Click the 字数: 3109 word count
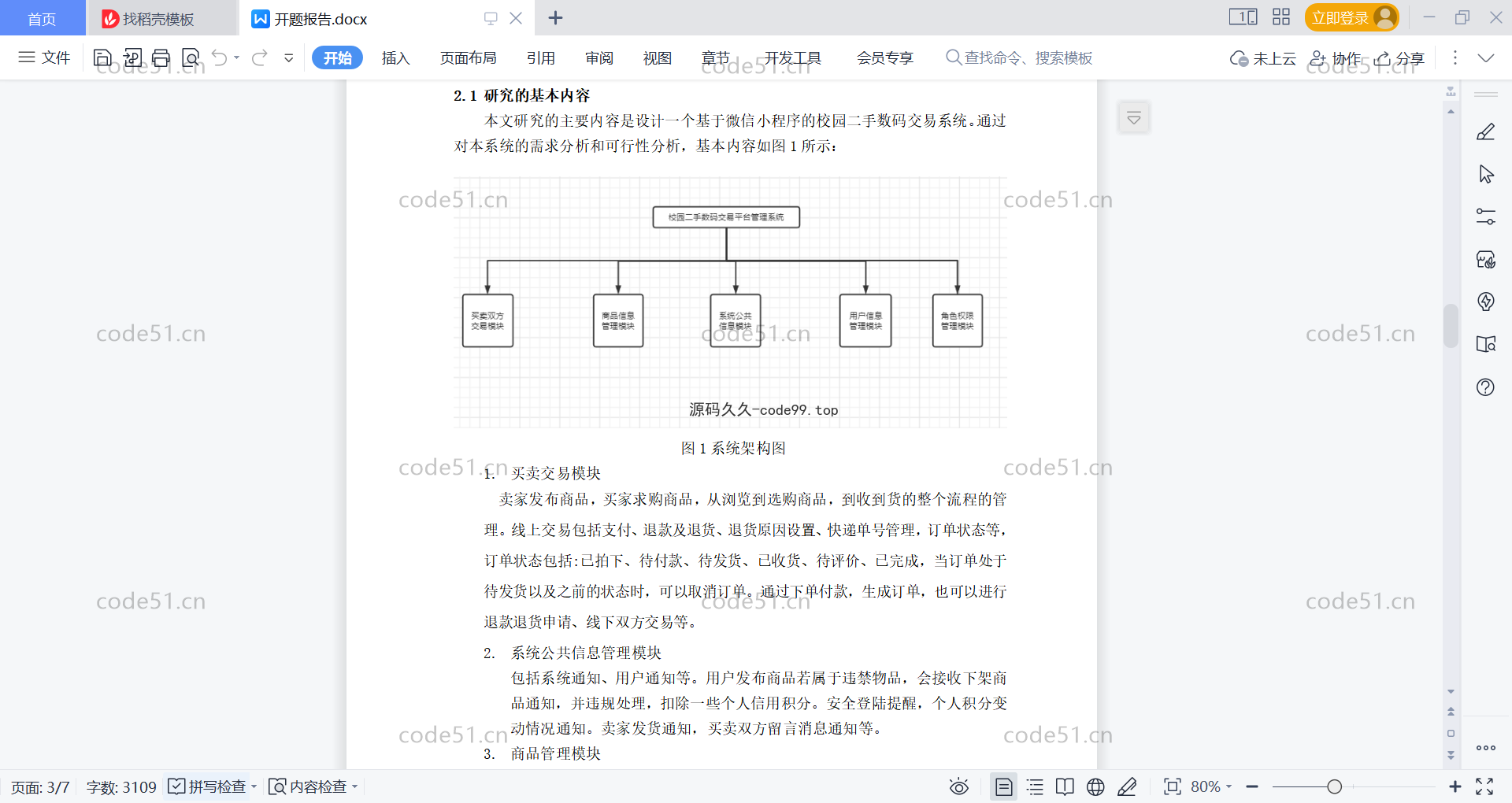Viewport: 1512px width, 803px height. [x=121, y=786]
